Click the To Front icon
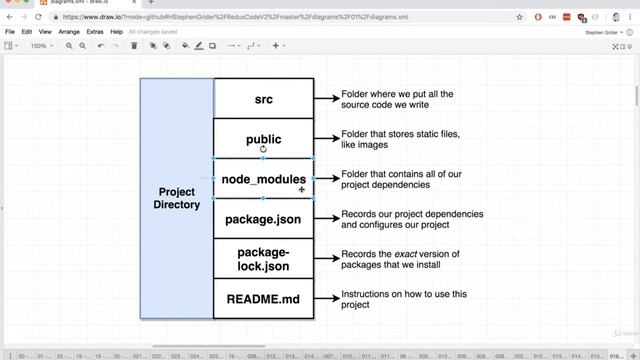 coord(153,46)
